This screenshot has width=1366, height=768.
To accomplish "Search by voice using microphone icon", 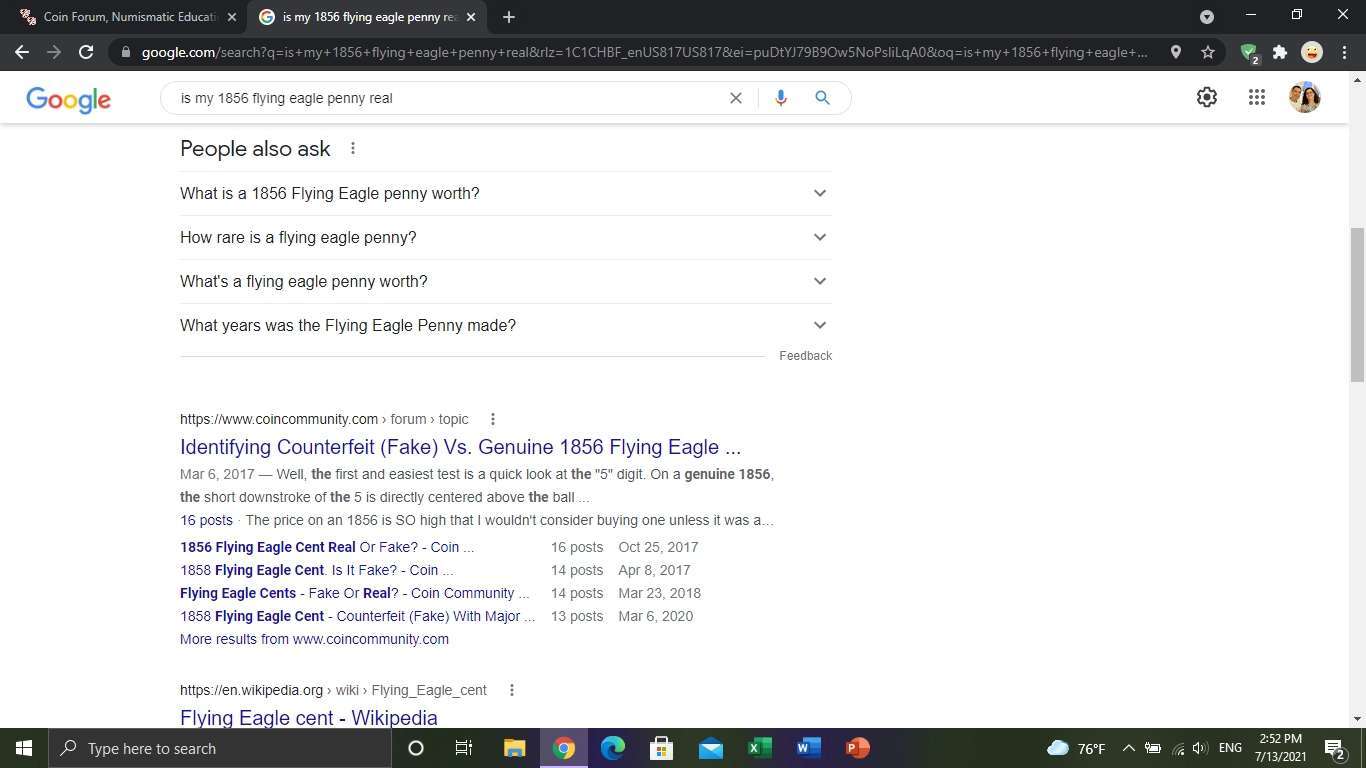I will pos(780,98).
